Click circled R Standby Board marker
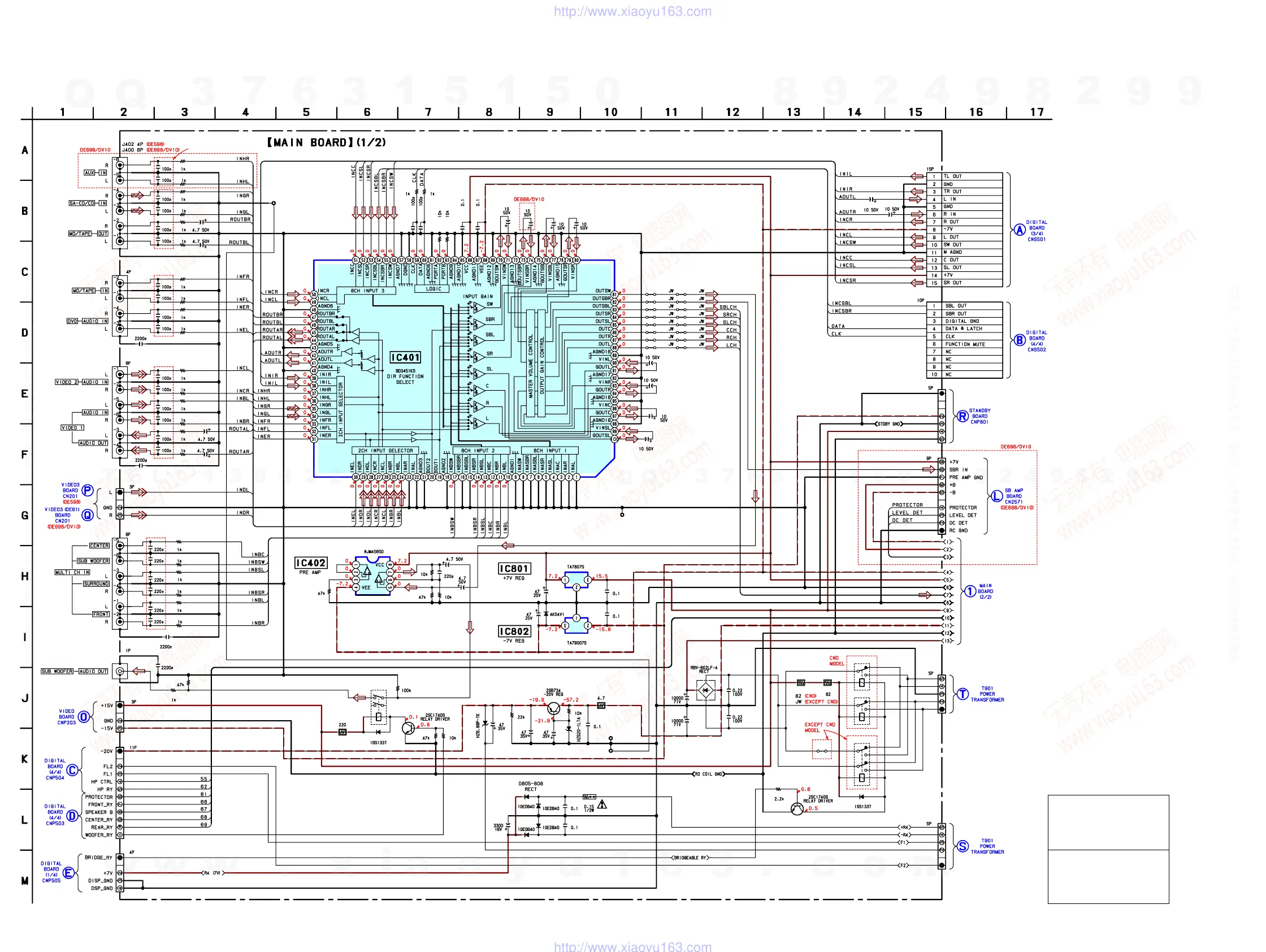Image resolution: width=1266 pixels, height=952 pixels. tap(962, 417)
